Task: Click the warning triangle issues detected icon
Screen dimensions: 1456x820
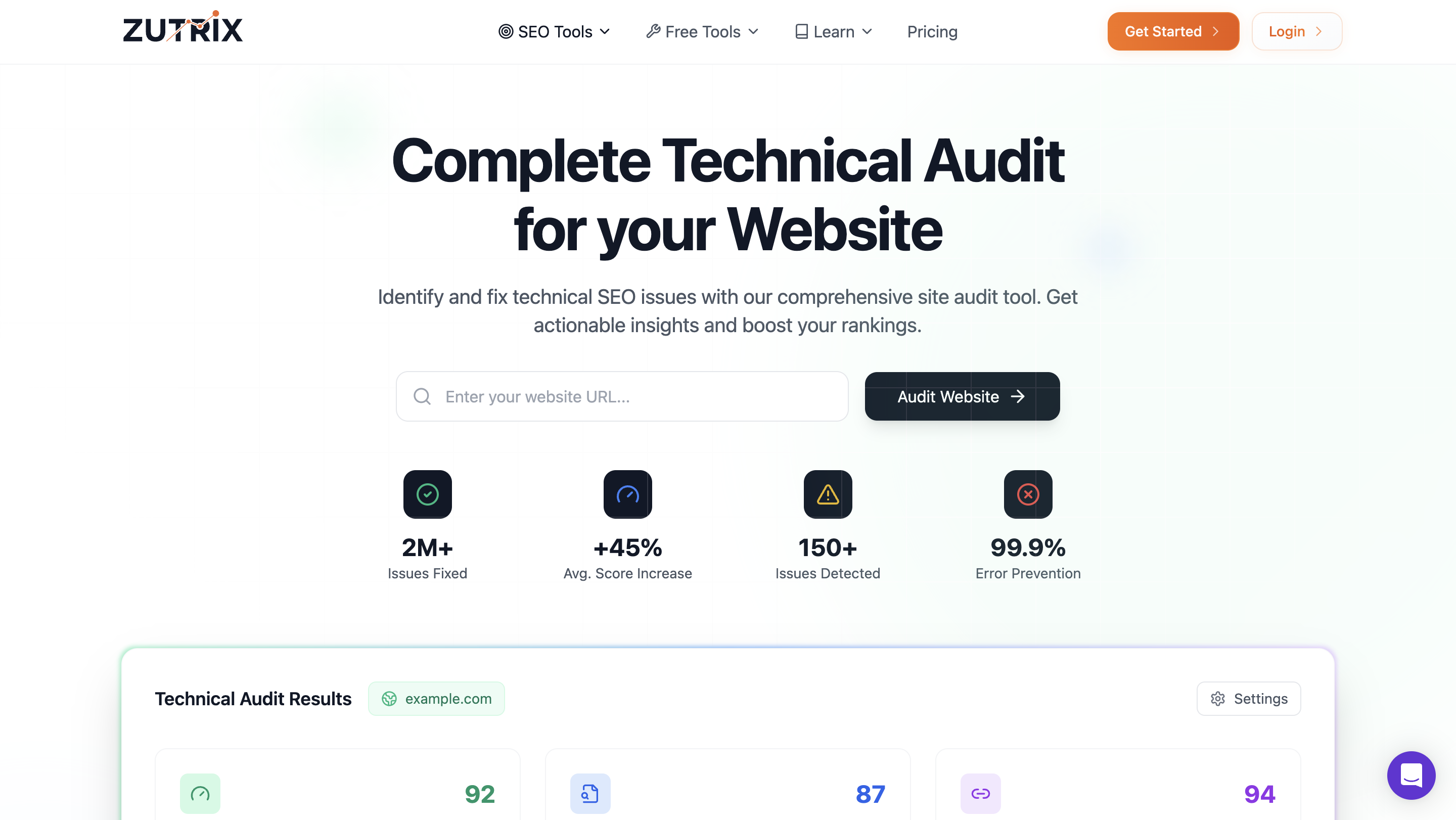Action: point(827,494)
